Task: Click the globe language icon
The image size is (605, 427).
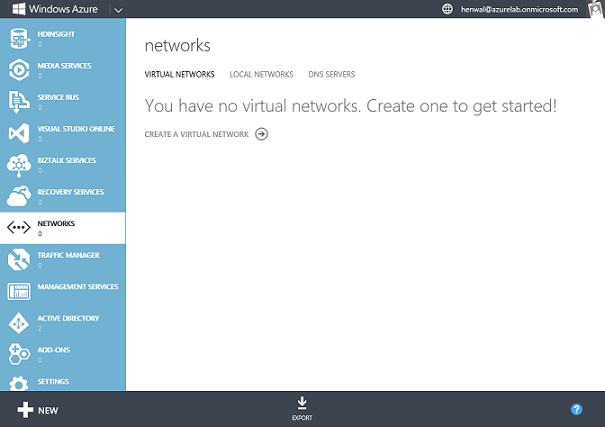Action: [x=447, y=9]
